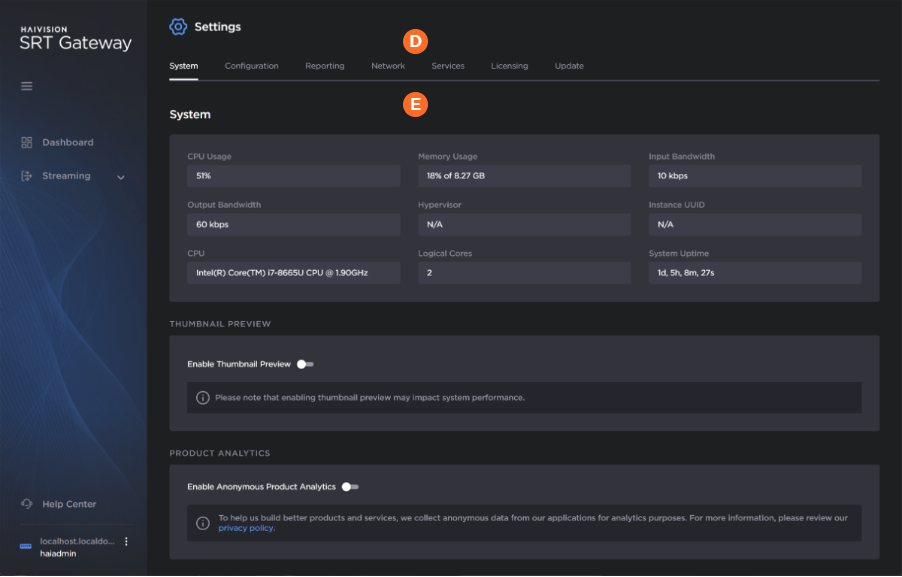Click the Haivision SRT Gateway logo
902x577 pixels.
click(75, 39)
